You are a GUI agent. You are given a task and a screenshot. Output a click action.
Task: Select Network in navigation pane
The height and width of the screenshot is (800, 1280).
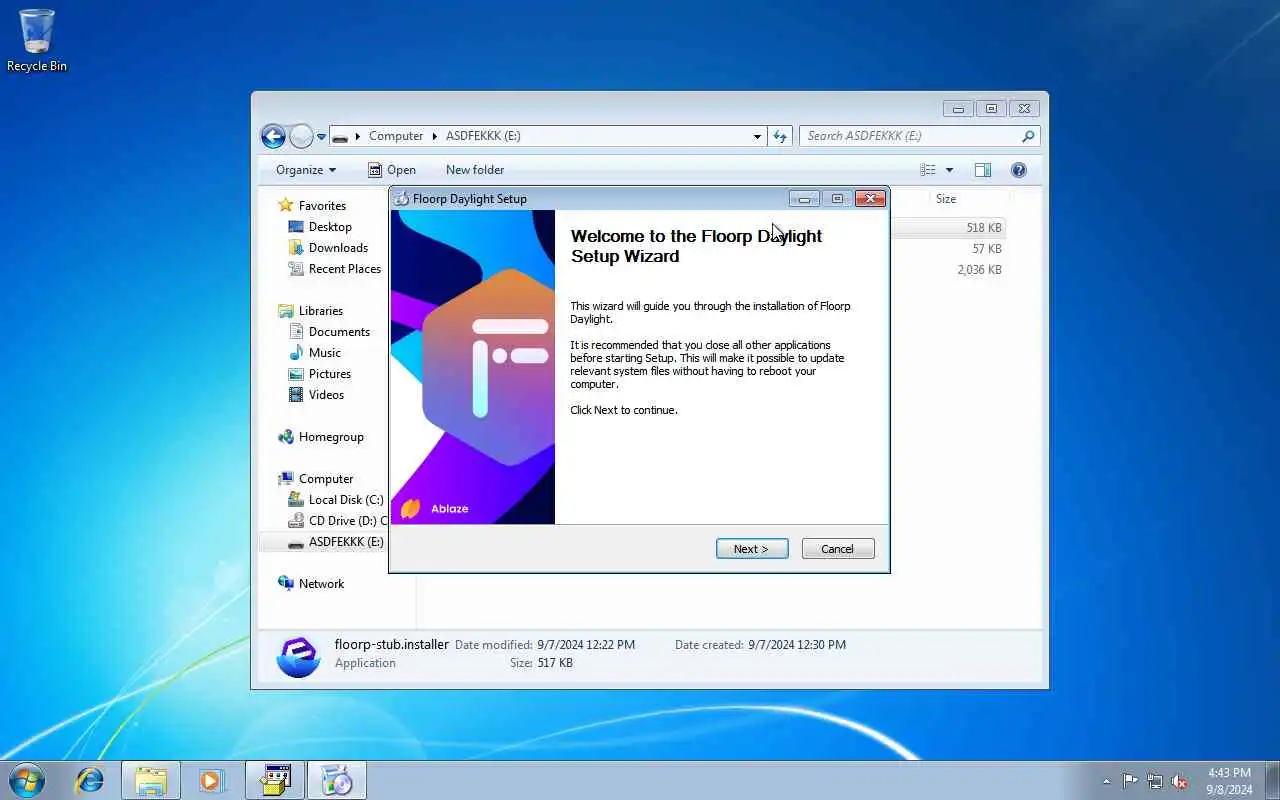tap(321, 584)
